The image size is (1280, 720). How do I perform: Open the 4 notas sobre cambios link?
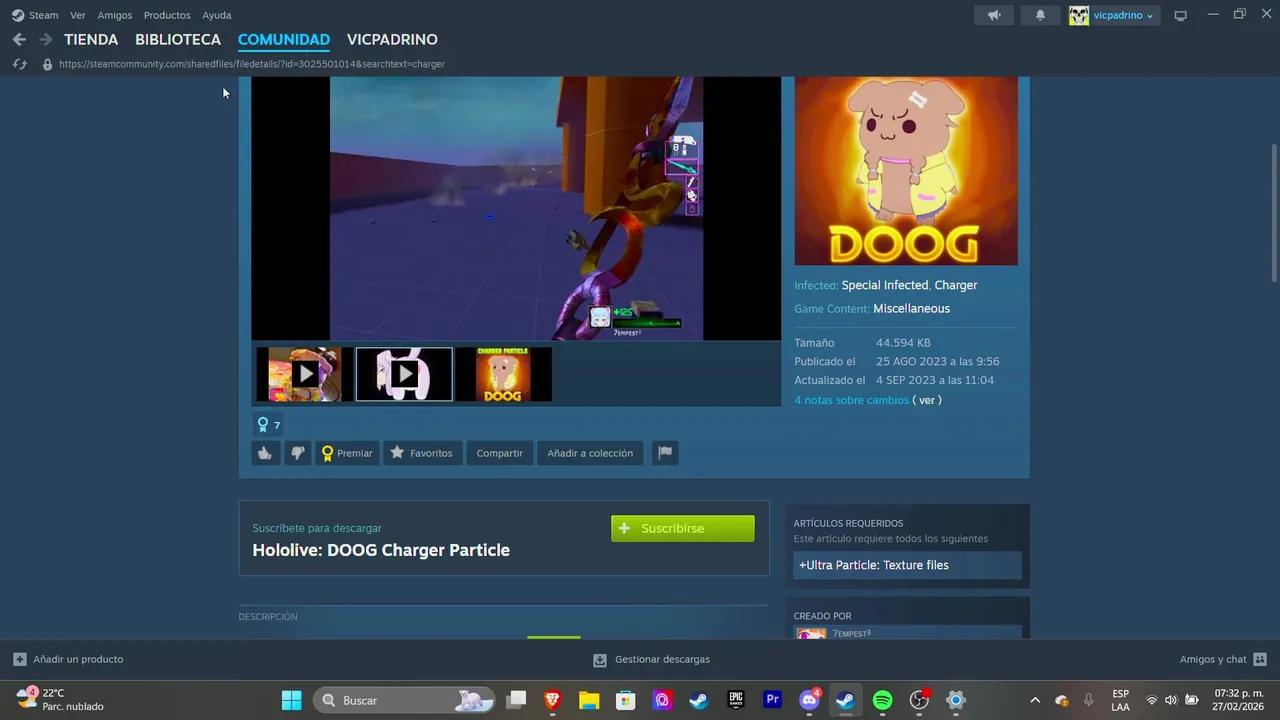852,400
